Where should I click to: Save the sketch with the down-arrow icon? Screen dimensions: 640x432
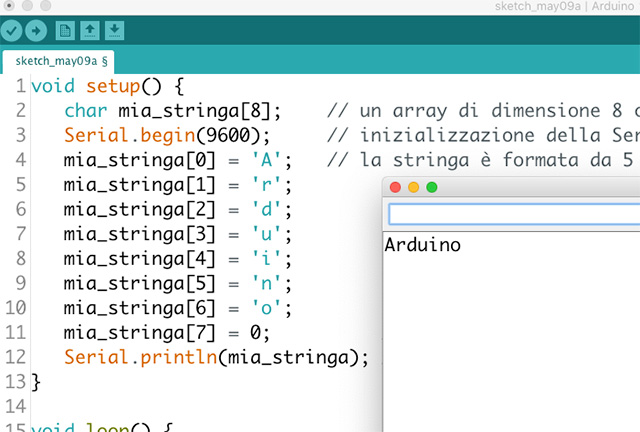114,31
